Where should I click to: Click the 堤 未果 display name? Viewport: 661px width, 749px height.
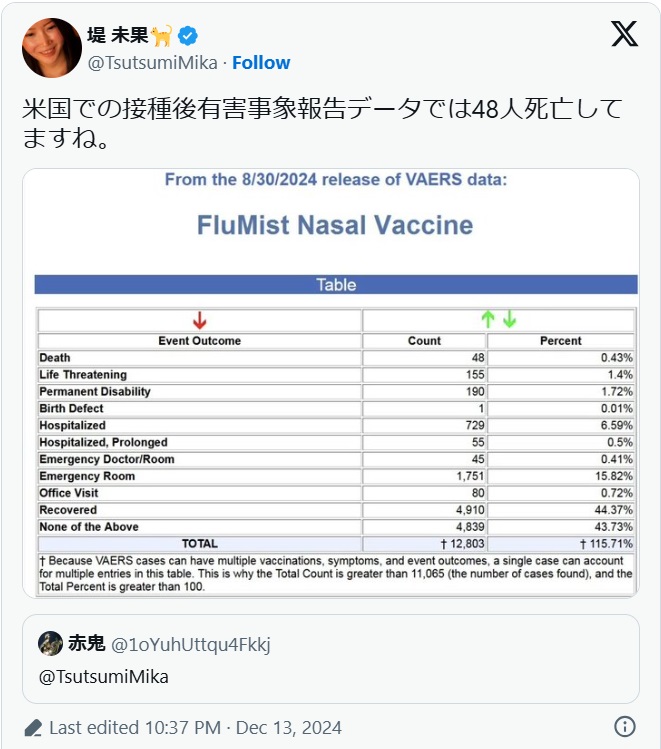point(118,36)
